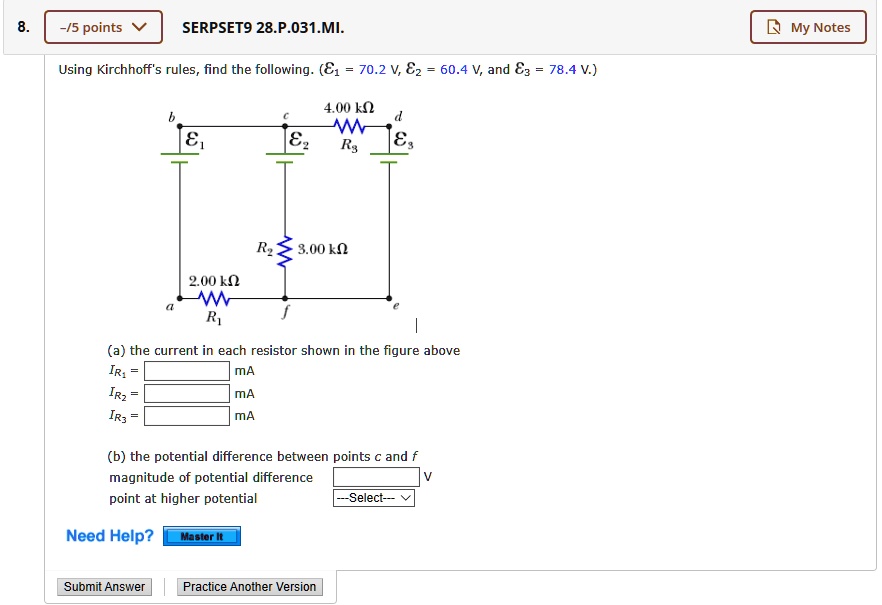
Task: Click the R3 resistor symbol in circuit
Action: [x=349, y=127]
